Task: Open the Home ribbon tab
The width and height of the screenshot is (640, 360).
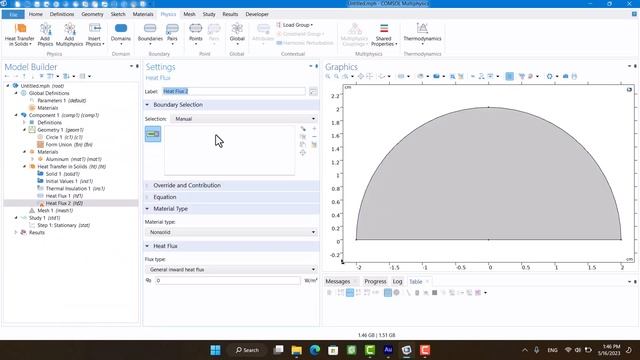Action: click(36, 14)
